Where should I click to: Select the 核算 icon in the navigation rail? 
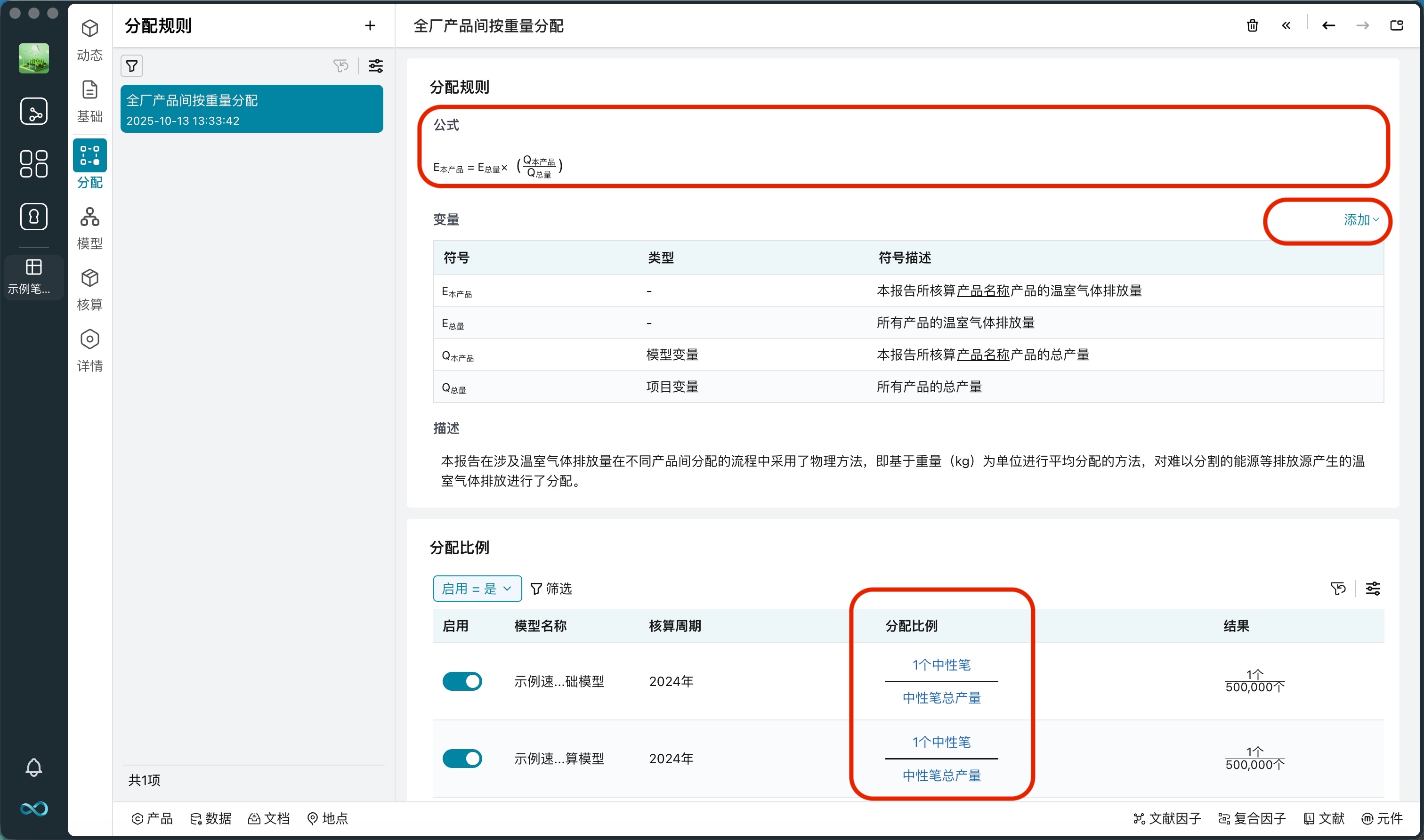click(89, 288)
